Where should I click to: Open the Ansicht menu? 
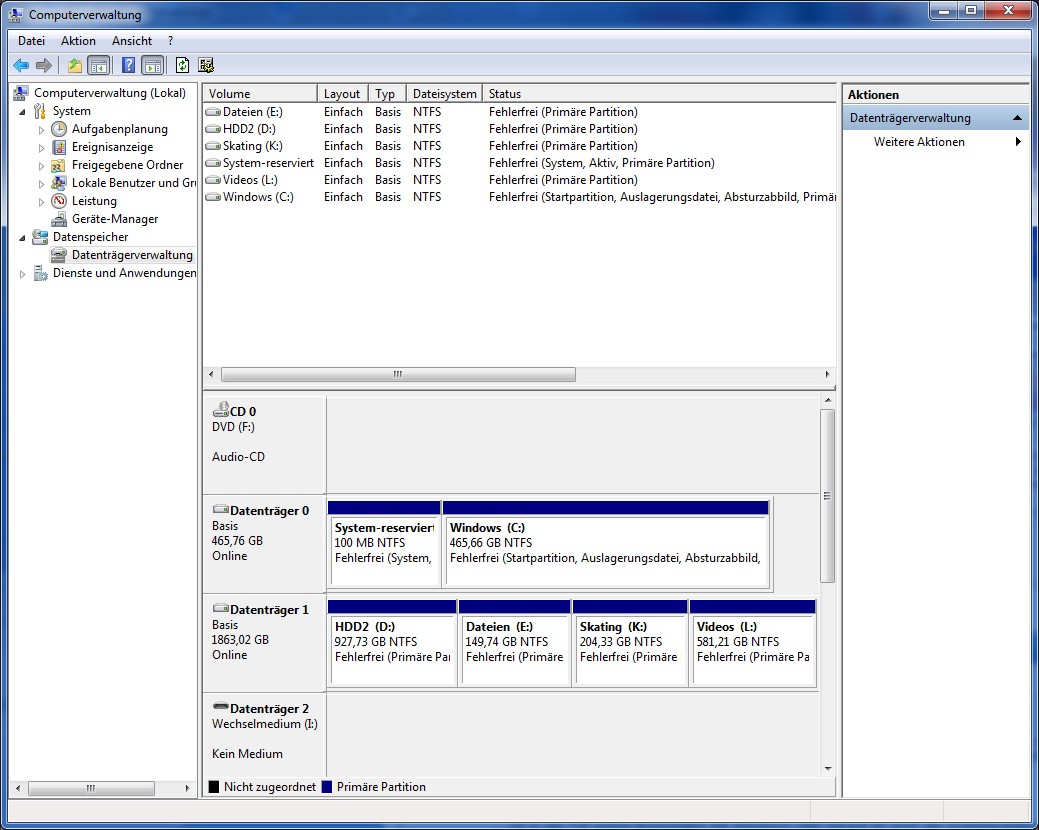132,41
